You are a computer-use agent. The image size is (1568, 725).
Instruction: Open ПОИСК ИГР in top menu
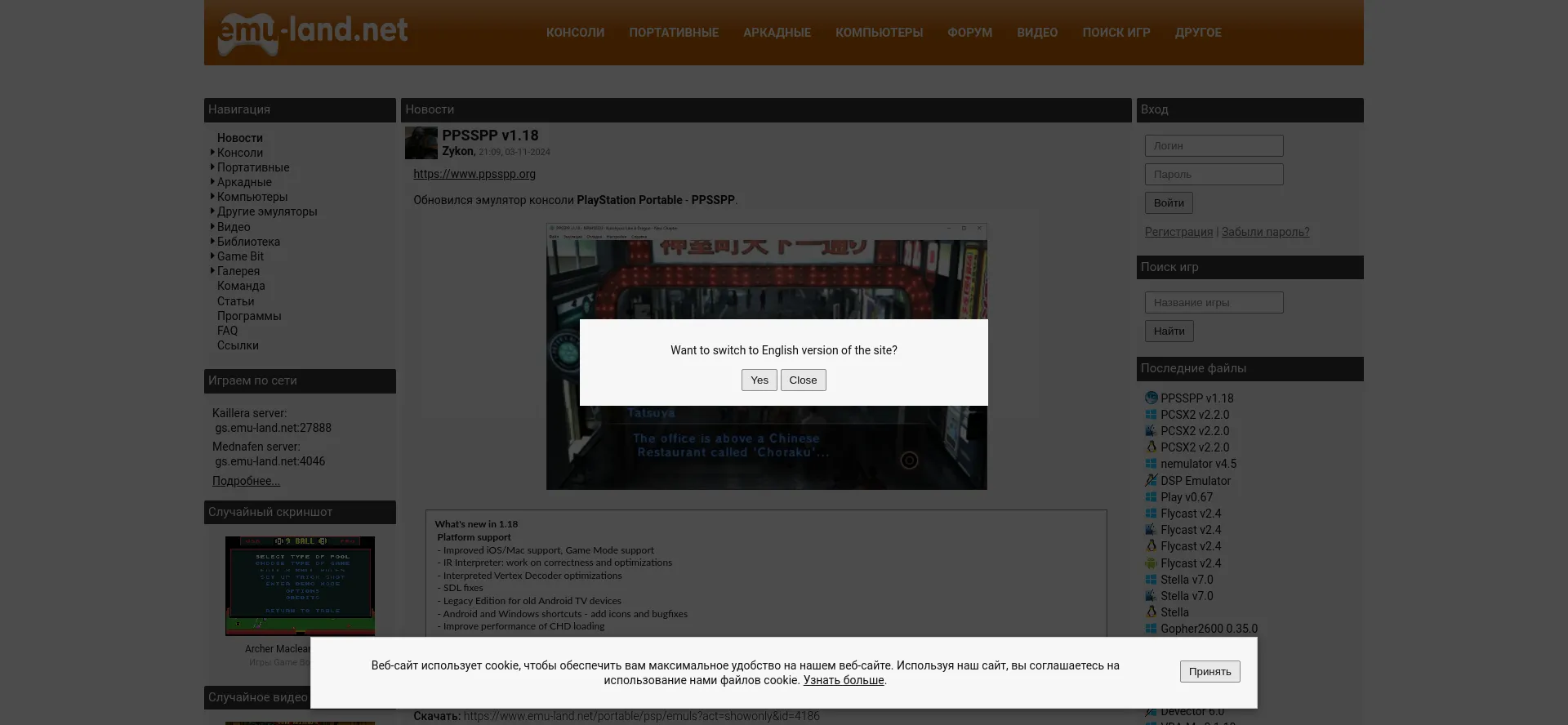tap(1116, 33)
